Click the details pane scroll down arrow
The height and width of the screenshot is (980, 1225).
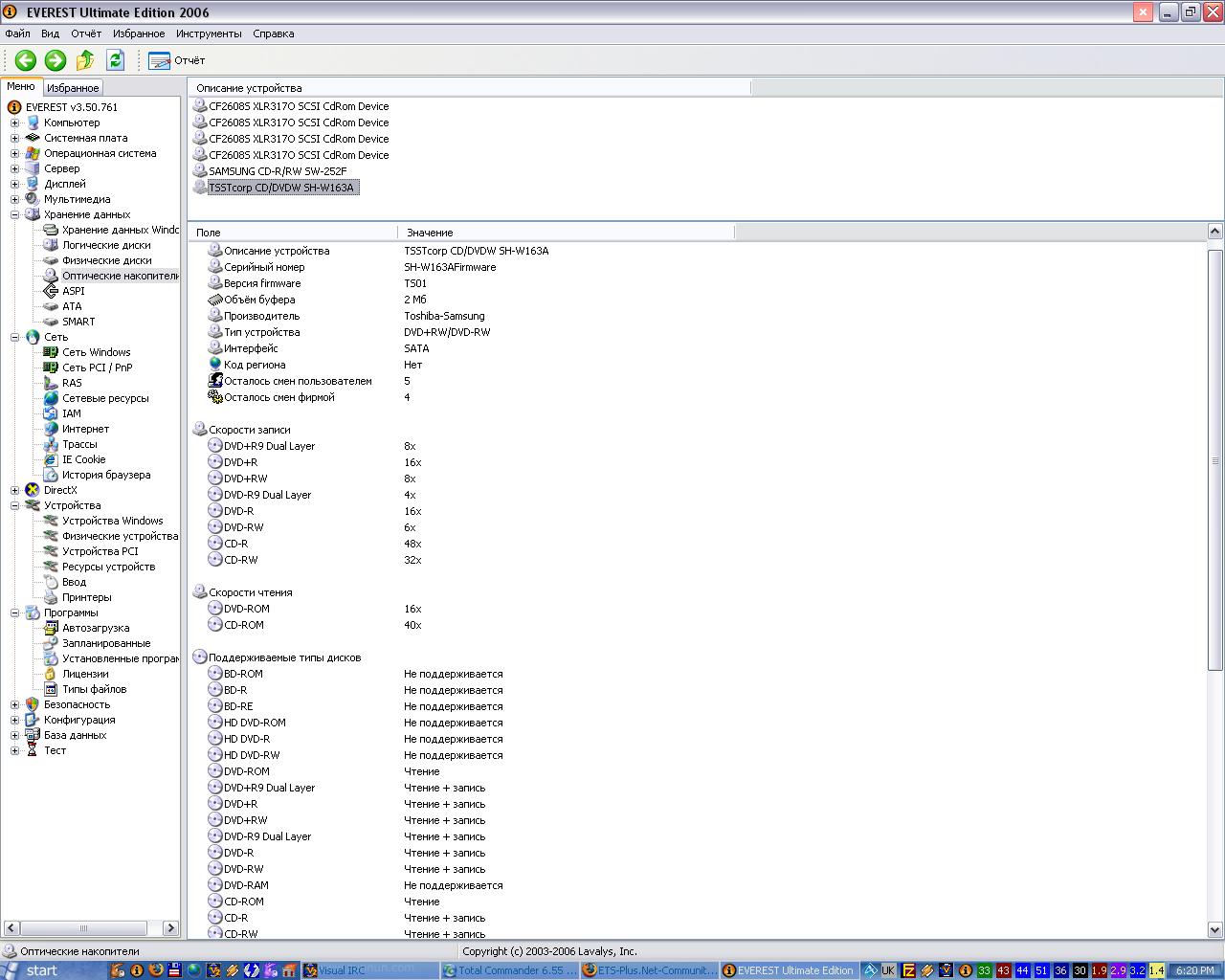point(1215,929)
